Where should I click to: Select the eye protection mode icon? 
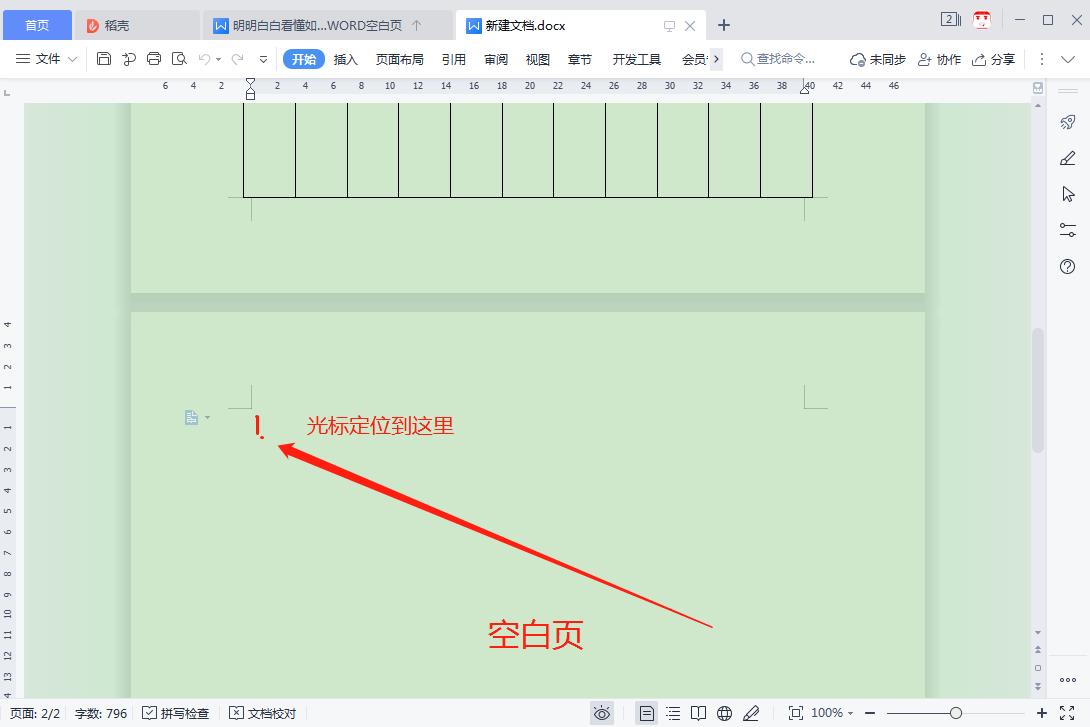click(603, 712)
